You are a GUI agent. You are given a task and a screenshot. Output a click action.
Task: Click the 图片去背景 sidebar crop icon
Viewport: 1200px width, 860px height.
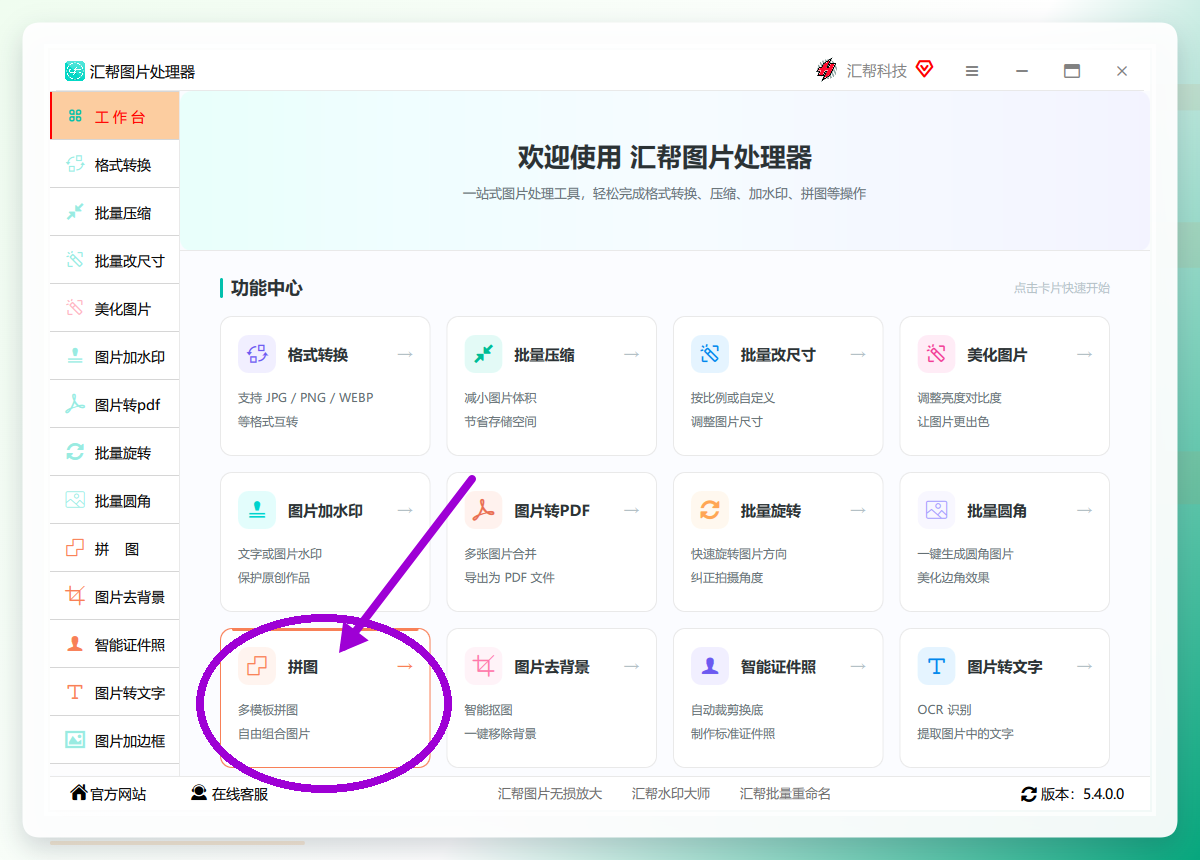(75, 596)
